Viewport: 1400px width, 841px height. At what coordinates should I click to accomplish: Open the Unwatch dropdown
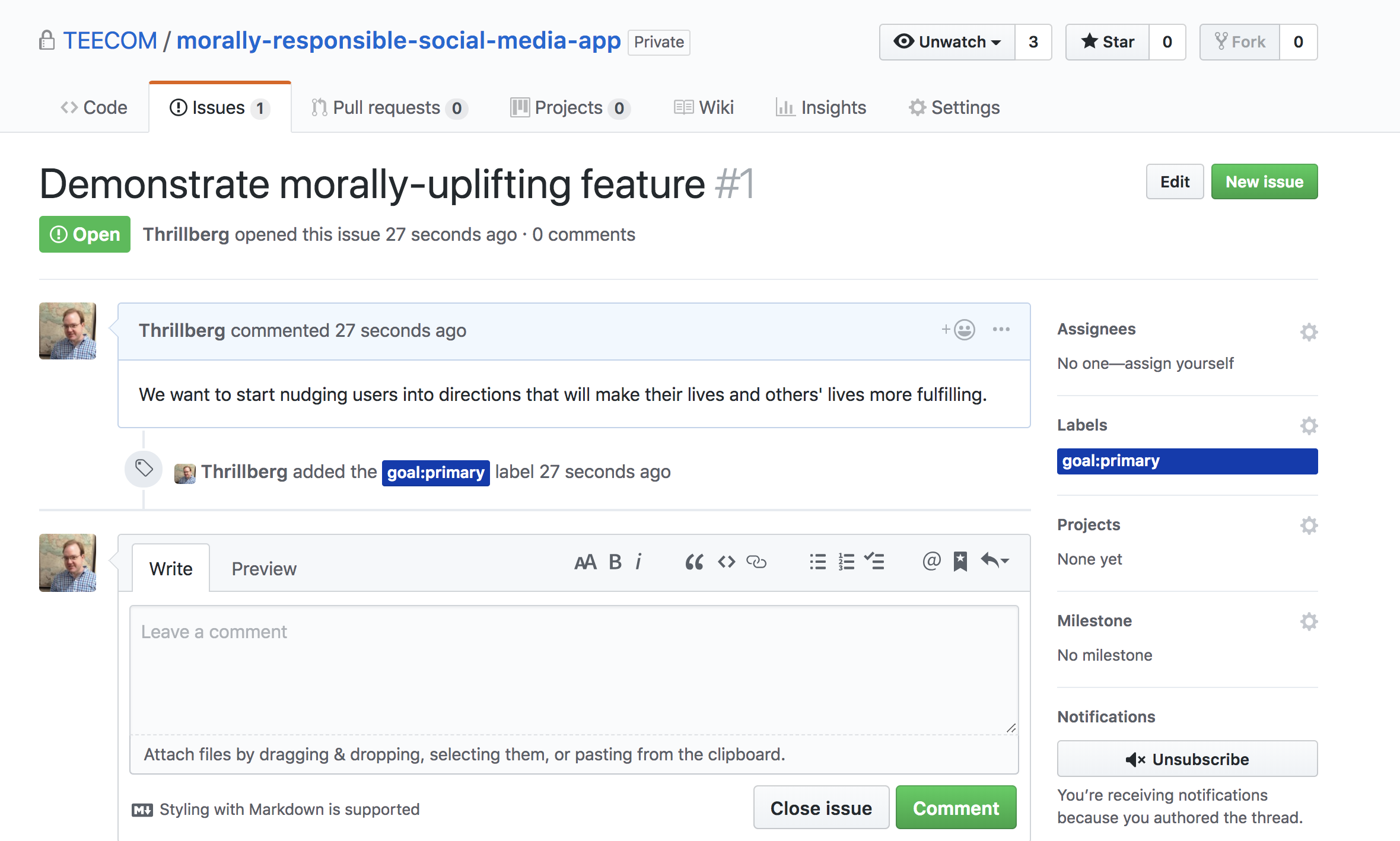point(947,42)
